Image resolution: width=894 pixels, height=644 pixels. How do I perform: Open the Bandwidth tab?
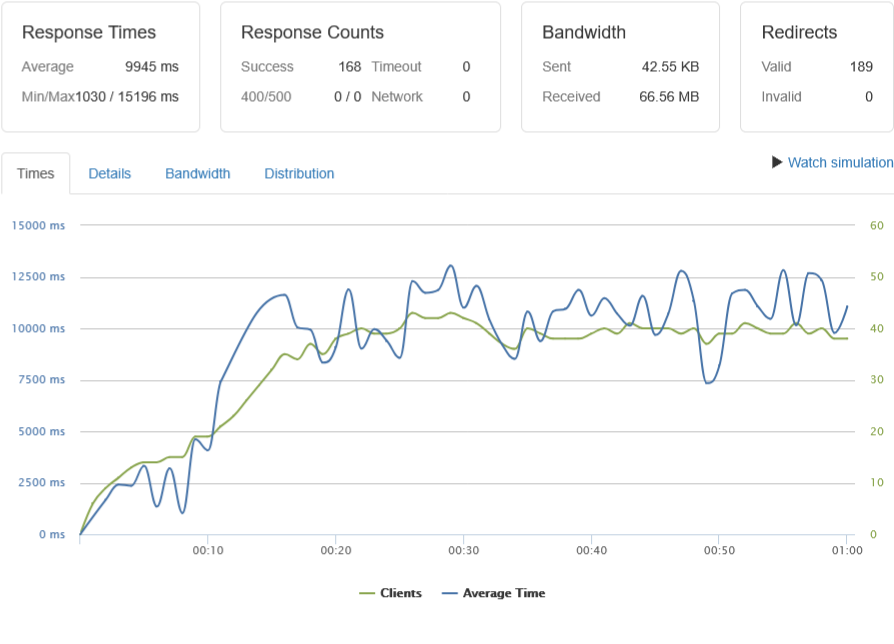click(x=197, y=173)
